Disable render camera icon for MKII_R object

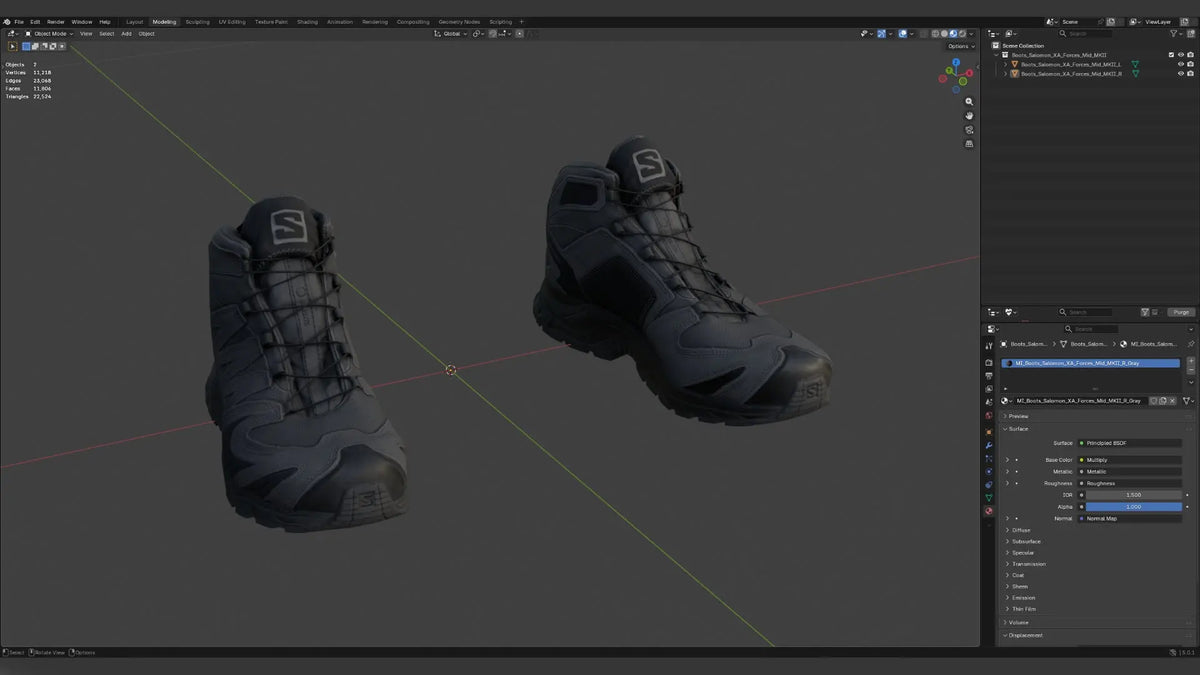pyautogui.click(x=1191, y=74)
